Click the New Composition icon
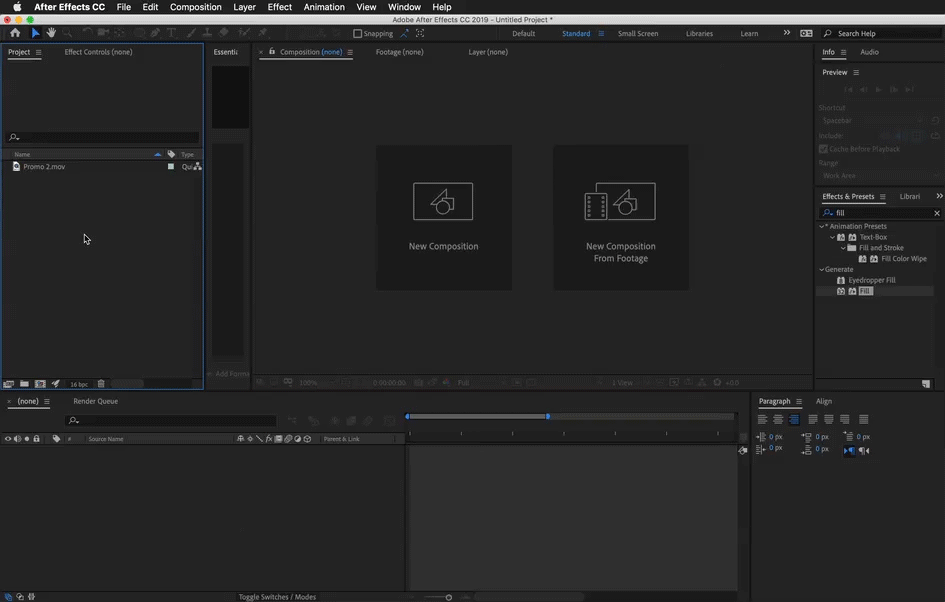Image resolution: width=945 pixels, height=602 pixels. (x=443, y=203)
